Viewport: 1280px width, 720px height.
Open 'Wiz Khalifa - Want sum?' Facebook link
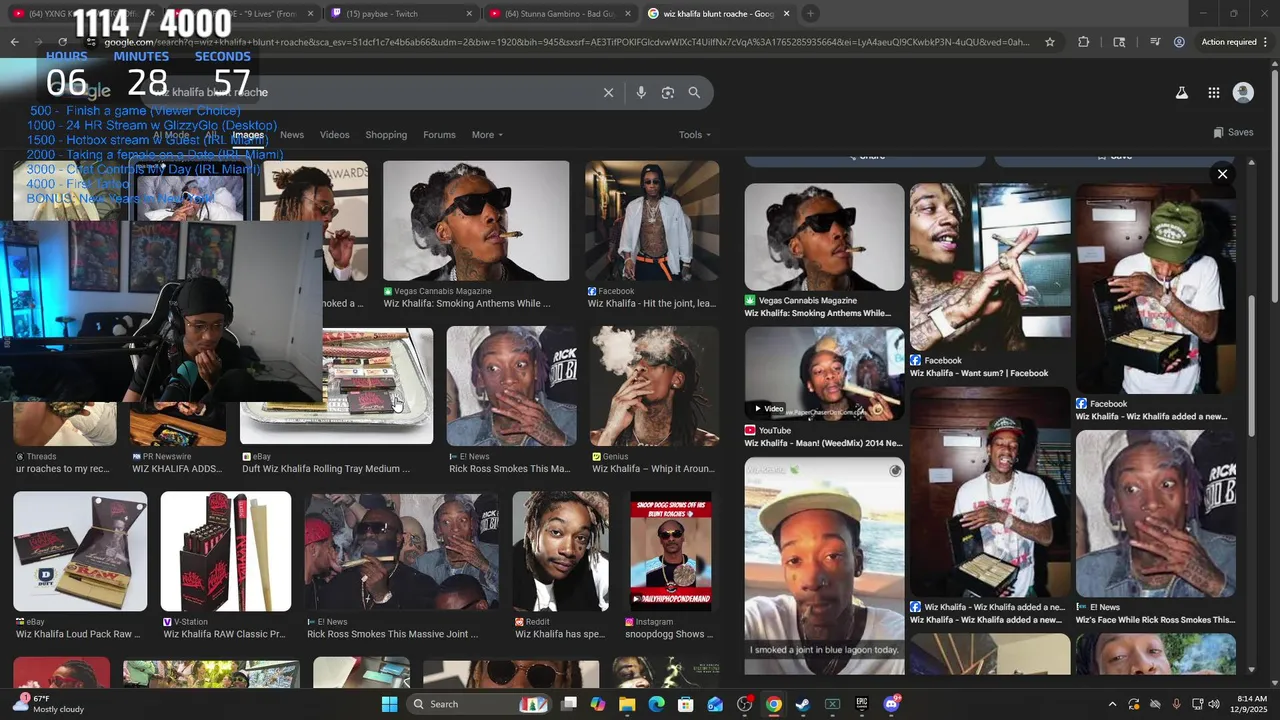979,373
